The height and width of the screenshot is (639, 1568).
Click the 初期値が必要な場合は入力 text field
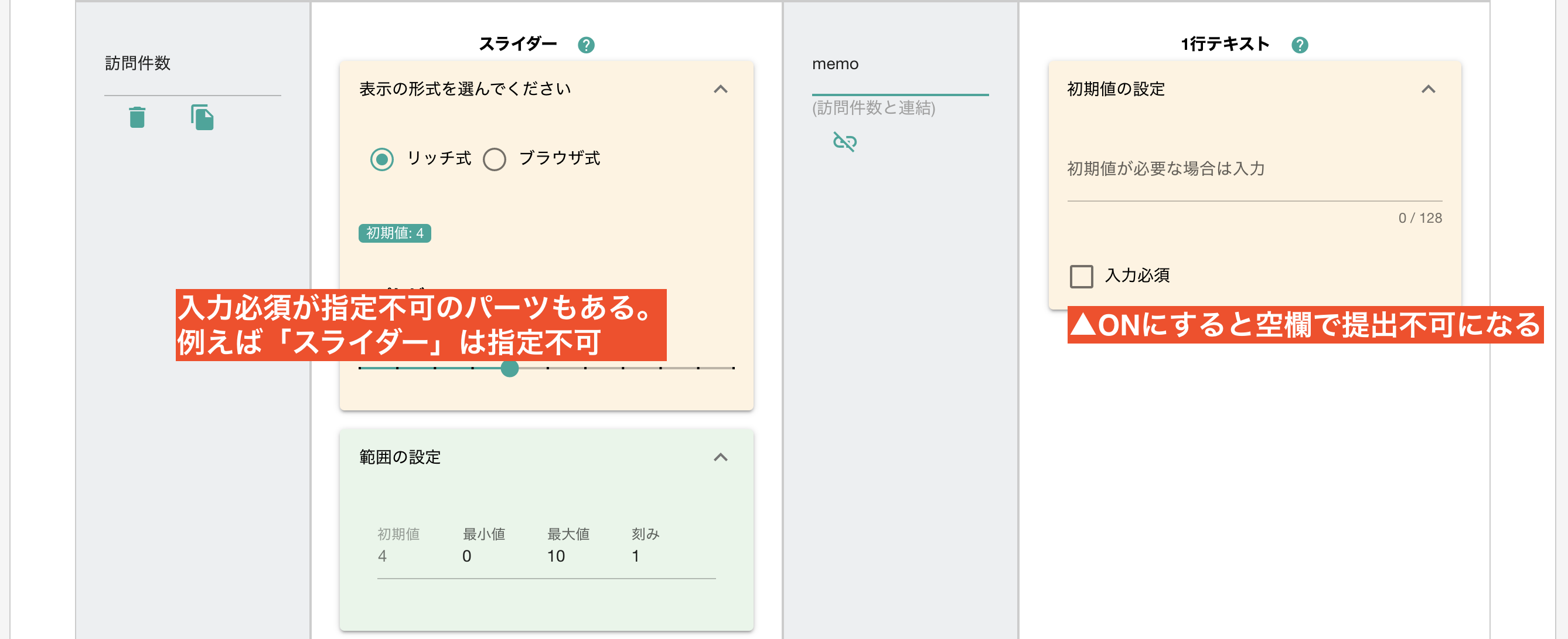[x=1254, y=169]
